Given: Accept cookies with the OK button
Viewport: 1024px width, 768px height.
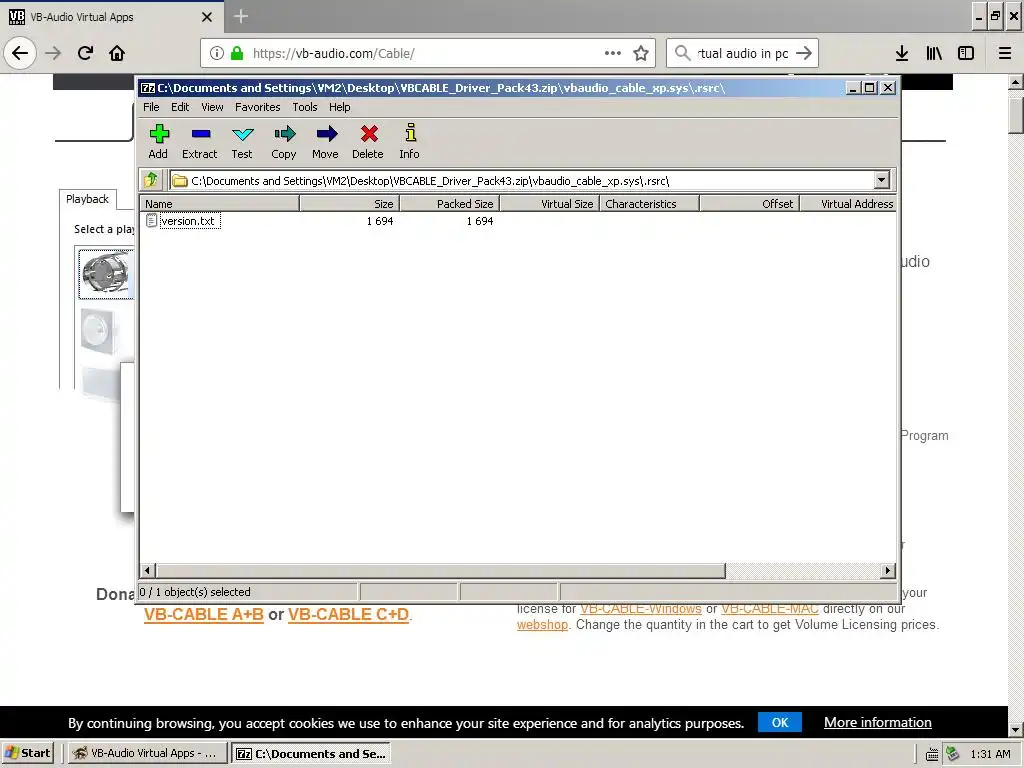Looking at the screenshot, I should click(x=780, y=722).
